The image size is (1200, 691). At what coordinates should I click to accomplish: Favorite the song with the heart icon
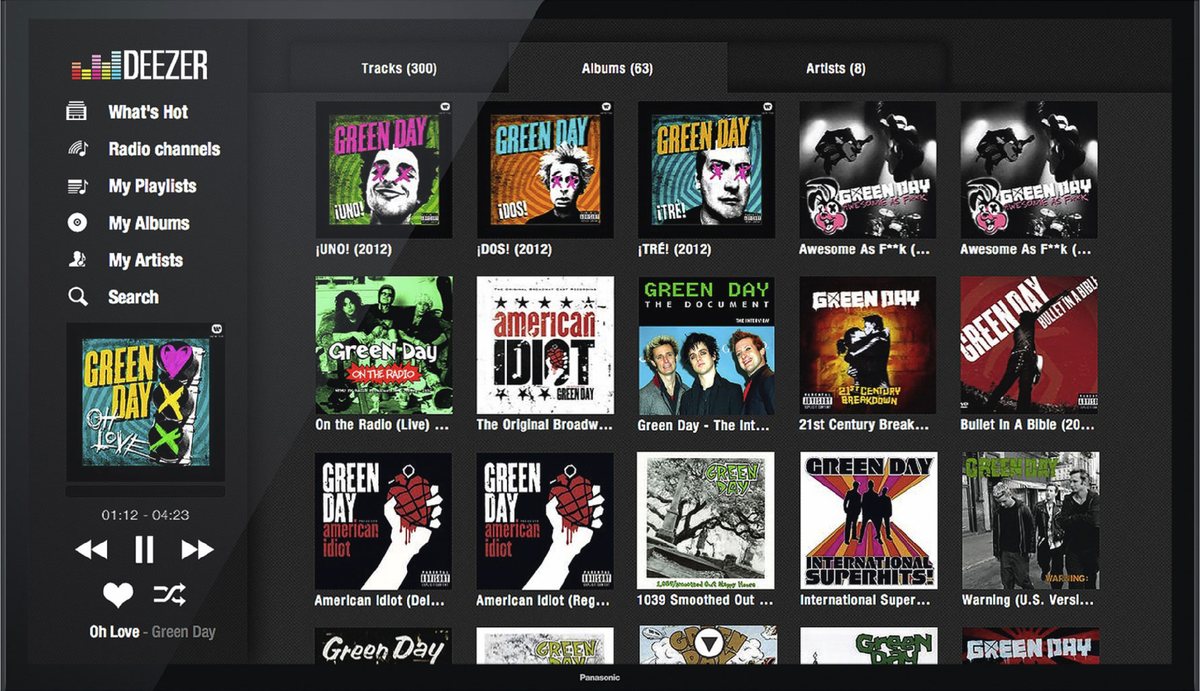pyautogui.click(x=118, y=595)
